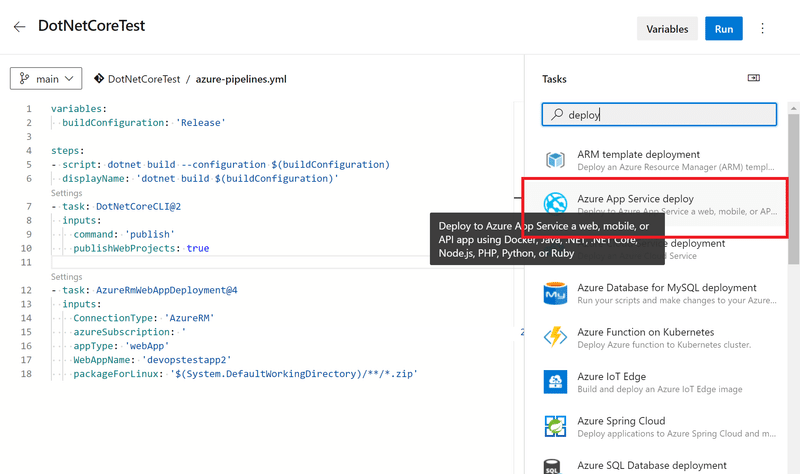Open the vertical ellipsis more-actions menu
This screenshot has width=800, height=474.
[763, 29]
